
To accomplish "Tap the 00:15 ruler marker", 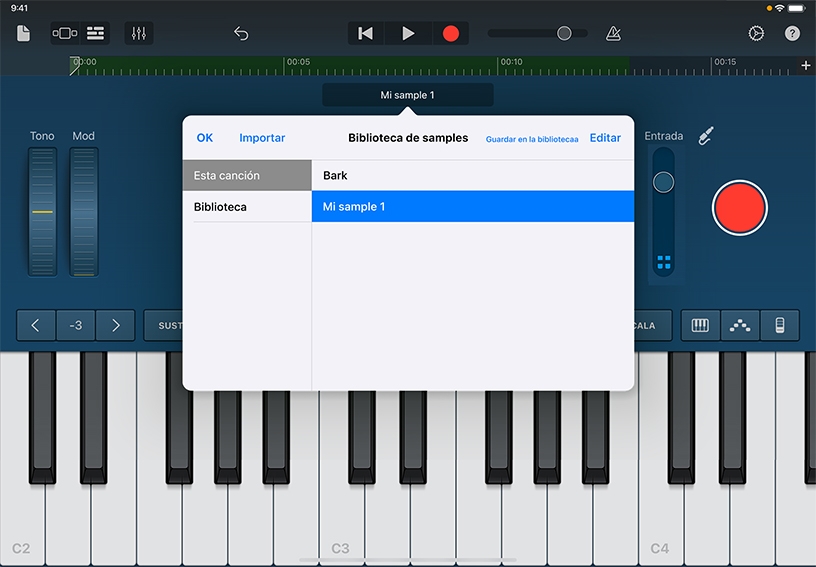I will point(725,62).
